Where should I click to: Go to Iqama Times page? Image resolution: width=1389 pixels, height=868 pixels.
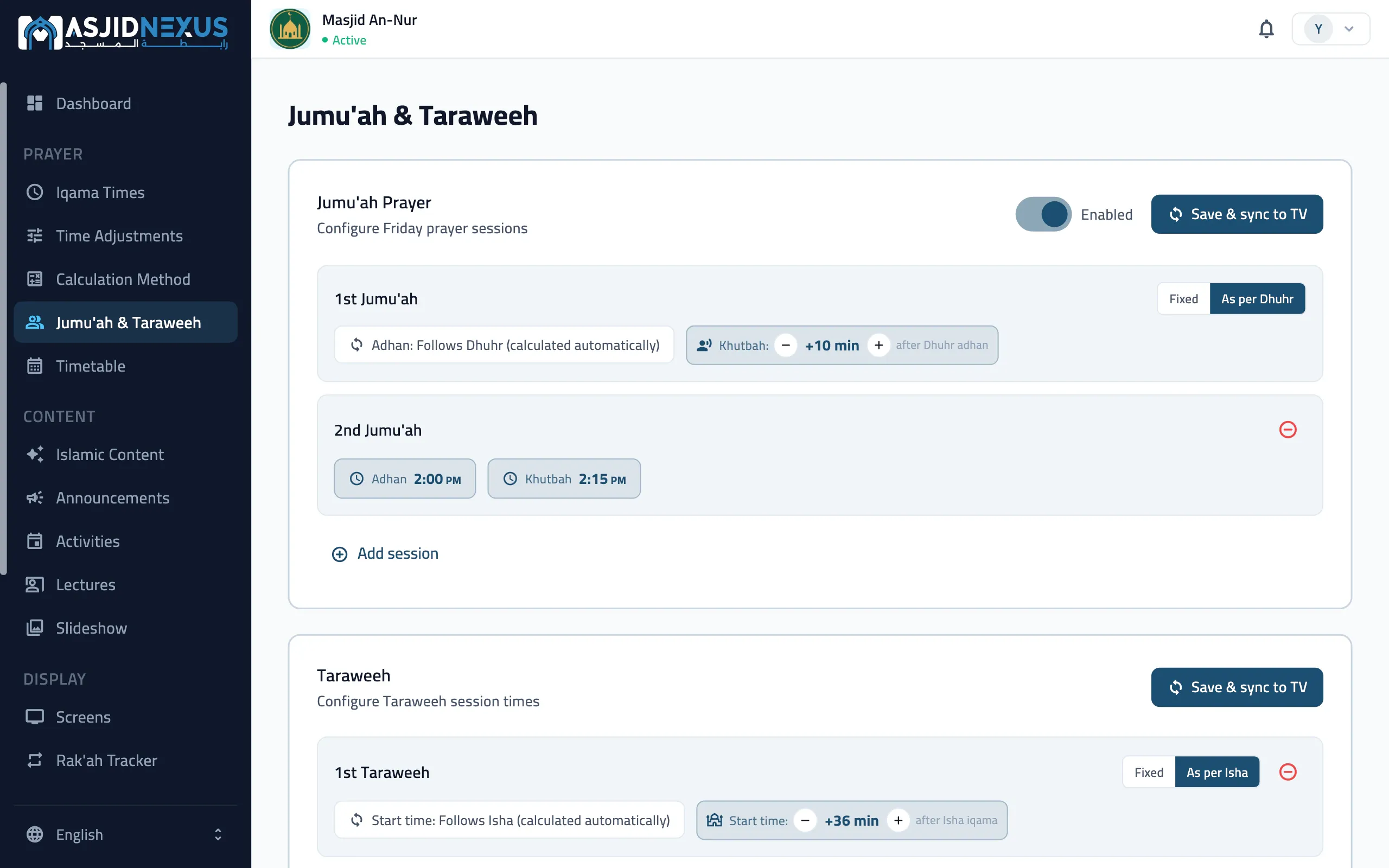(125, 192)
